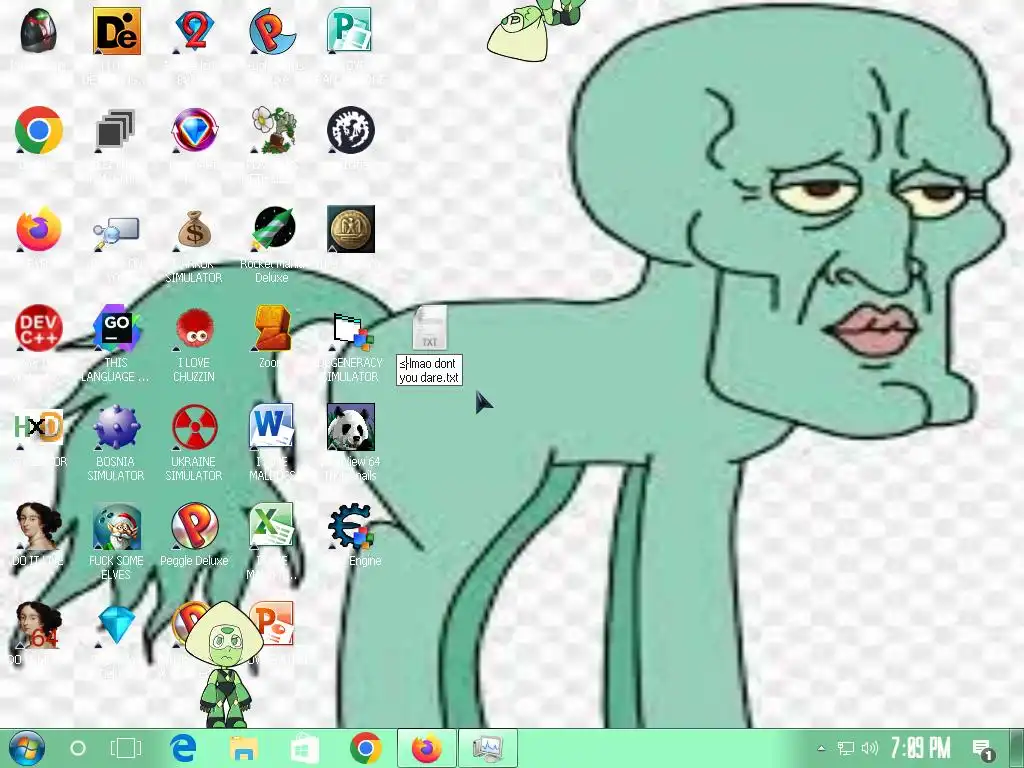Launch the blue diamond gem desktop icon
The height and width of the screenshot is (768, 1024).
pos(116,626)
